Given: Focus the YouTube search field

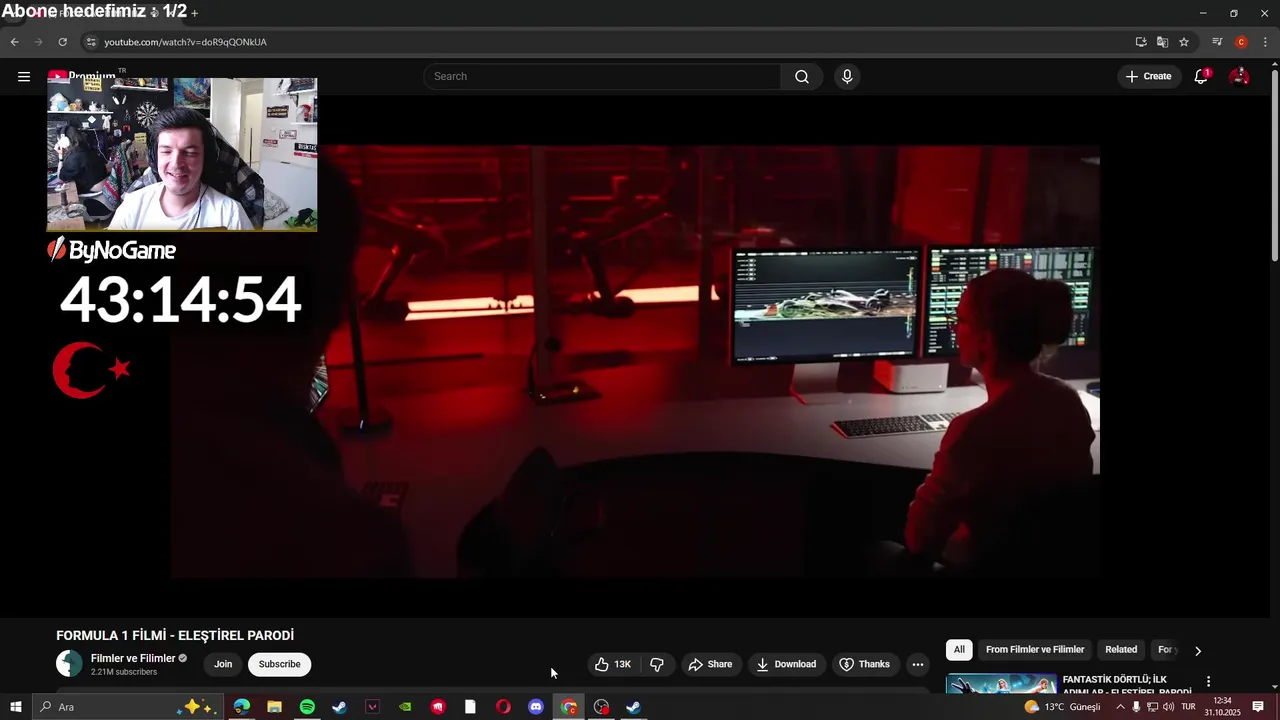Looking at the screenshot, I should (602, 76).
